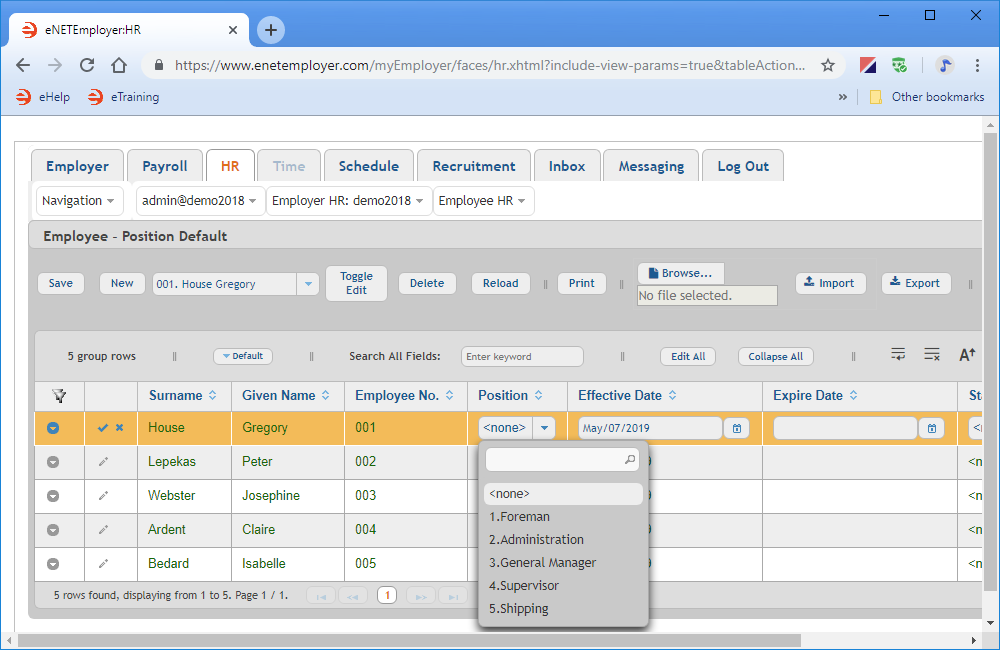Select 2.Administration from the Position list
The image size is (1000, 650).
pyautogui.click(x=537, y=539)
